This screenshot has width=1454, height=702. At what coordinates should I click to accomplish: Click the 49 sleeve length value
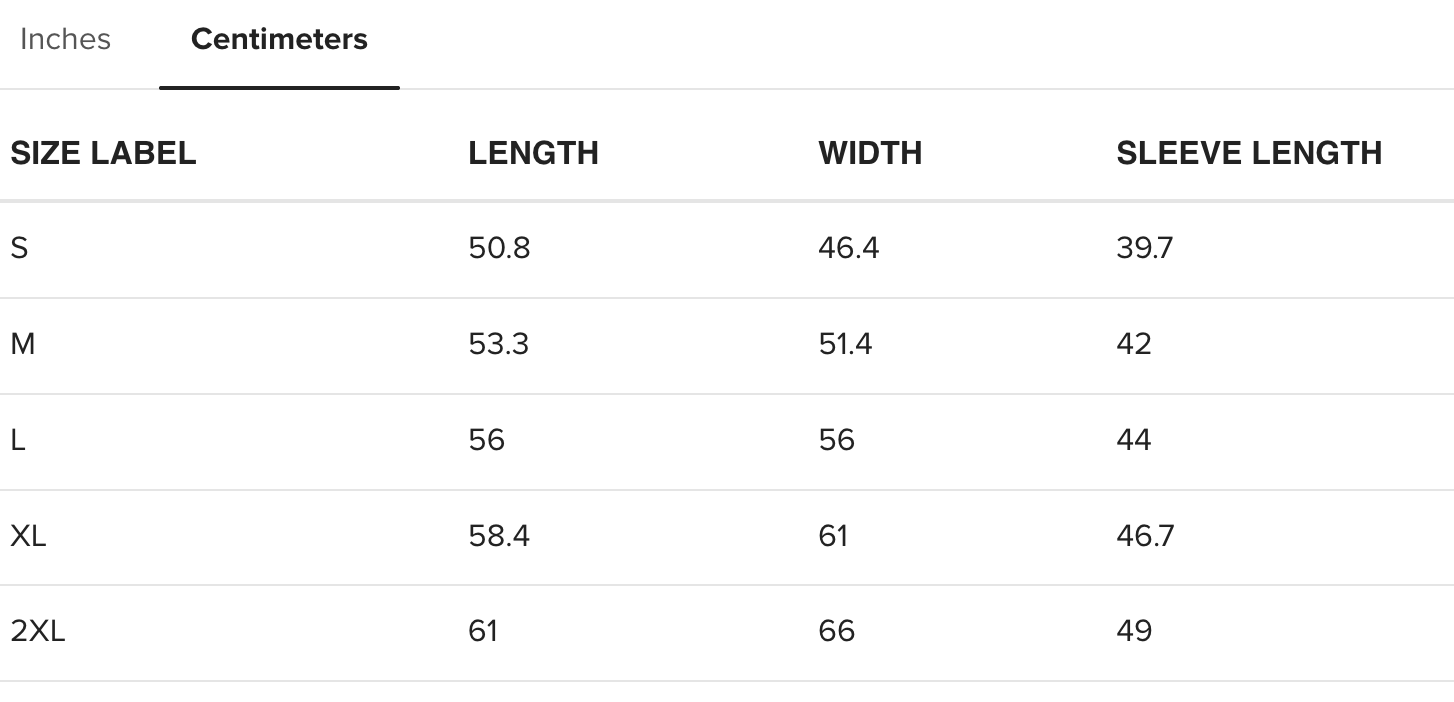tap(1134, 631)
